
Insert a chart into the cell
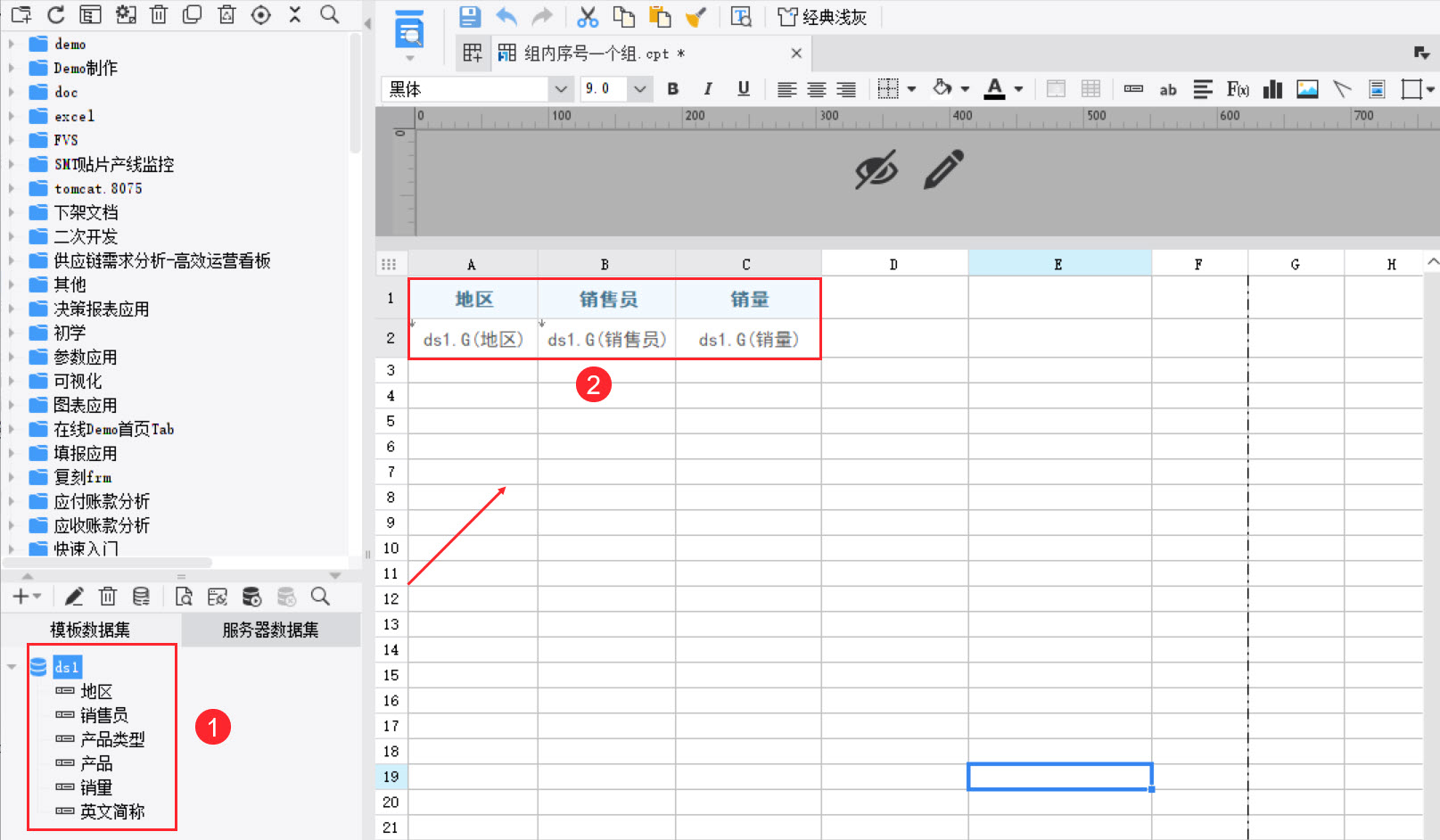1272,89
